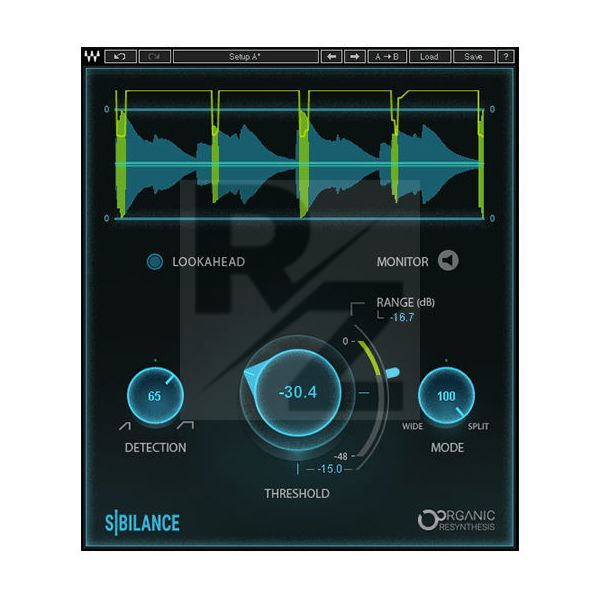
Task: Open the Save preset menu
Action: tap(473, 57)
